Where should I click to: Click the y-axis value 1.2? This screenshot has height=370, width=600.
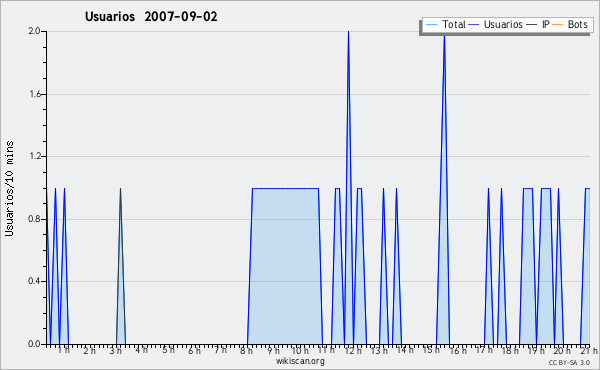click(35, 156)
